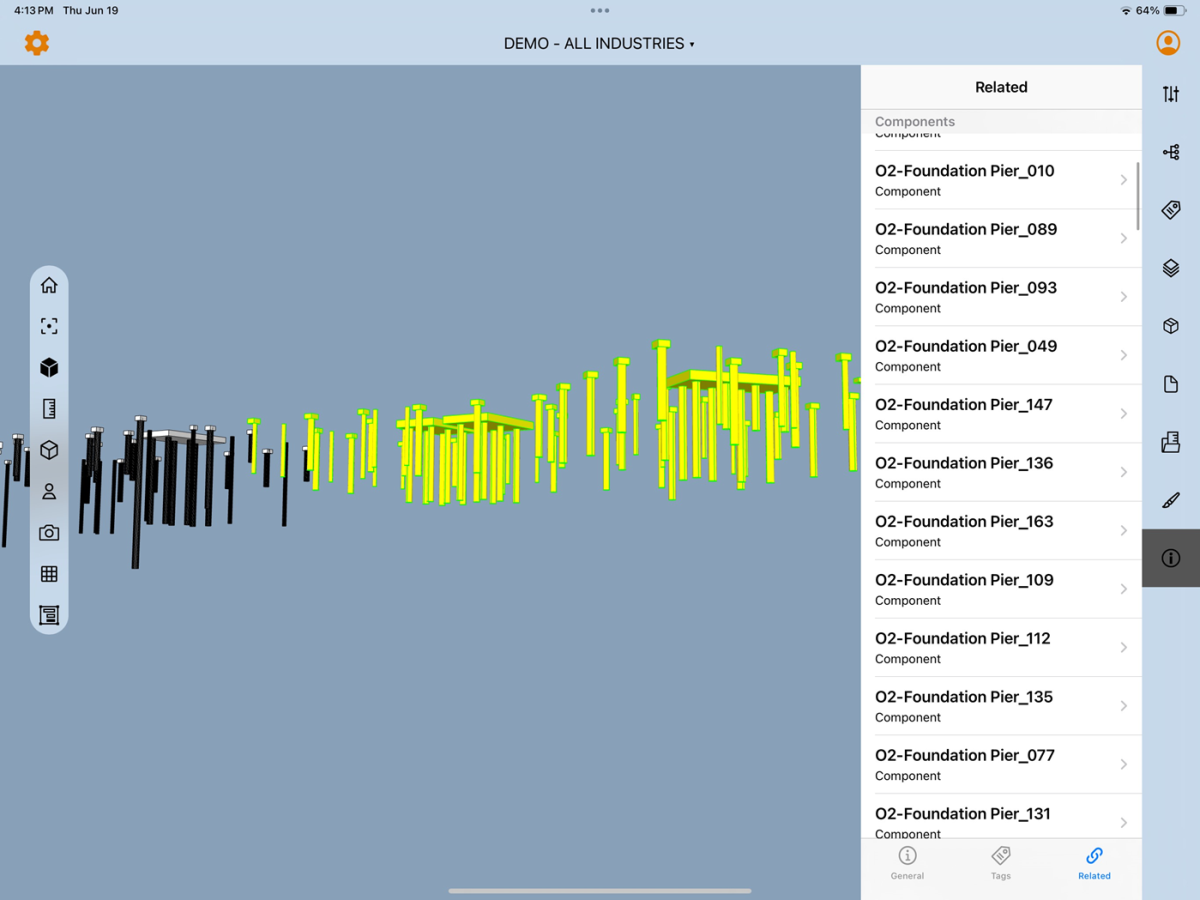This screenshot has height=900, width=1200.
Task: Open the paintbrush color panel icon
Action: [1171, 500]
